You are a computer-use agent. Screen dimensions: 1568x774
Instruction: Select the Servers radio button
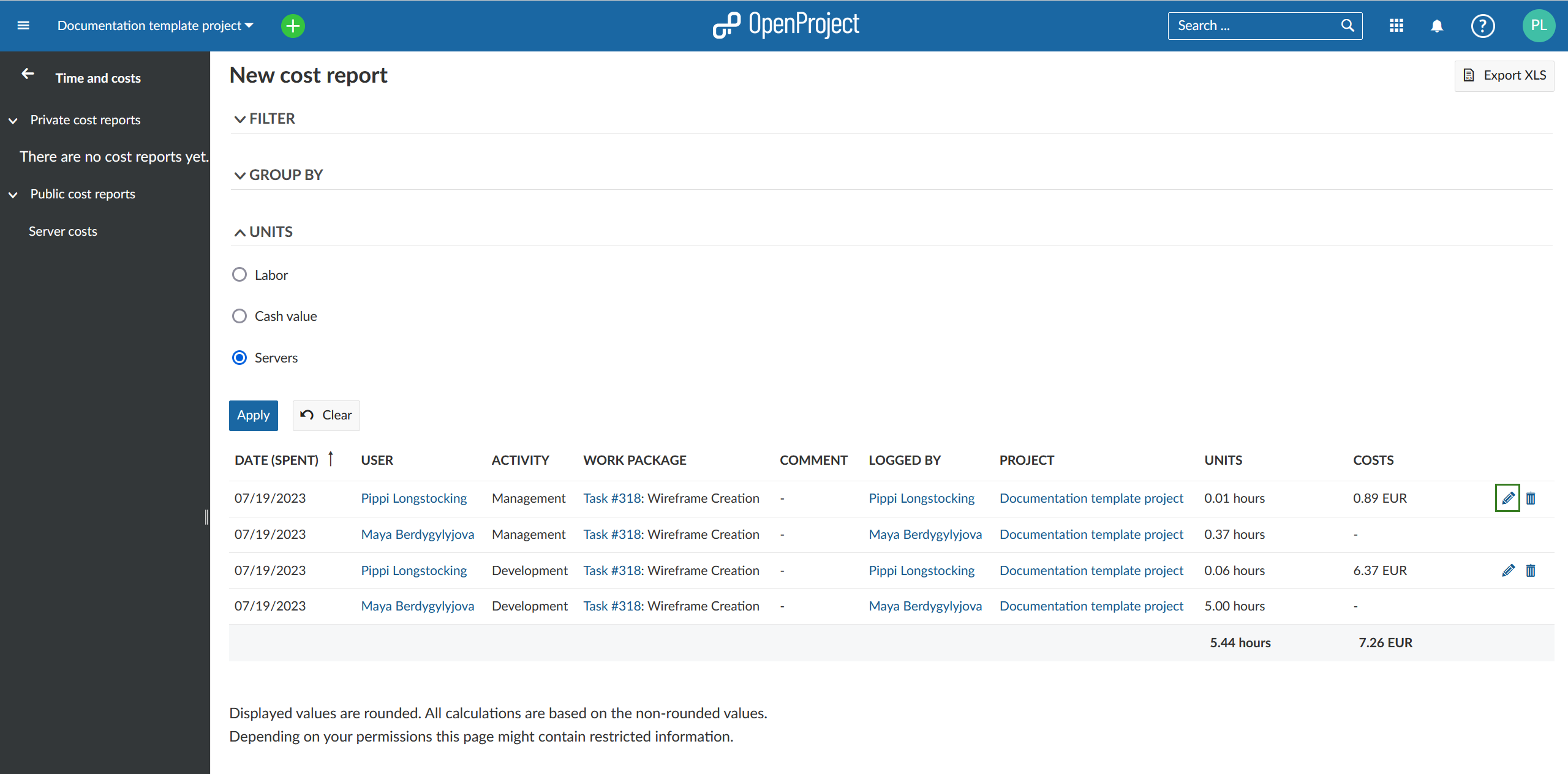tap(239, 357)
